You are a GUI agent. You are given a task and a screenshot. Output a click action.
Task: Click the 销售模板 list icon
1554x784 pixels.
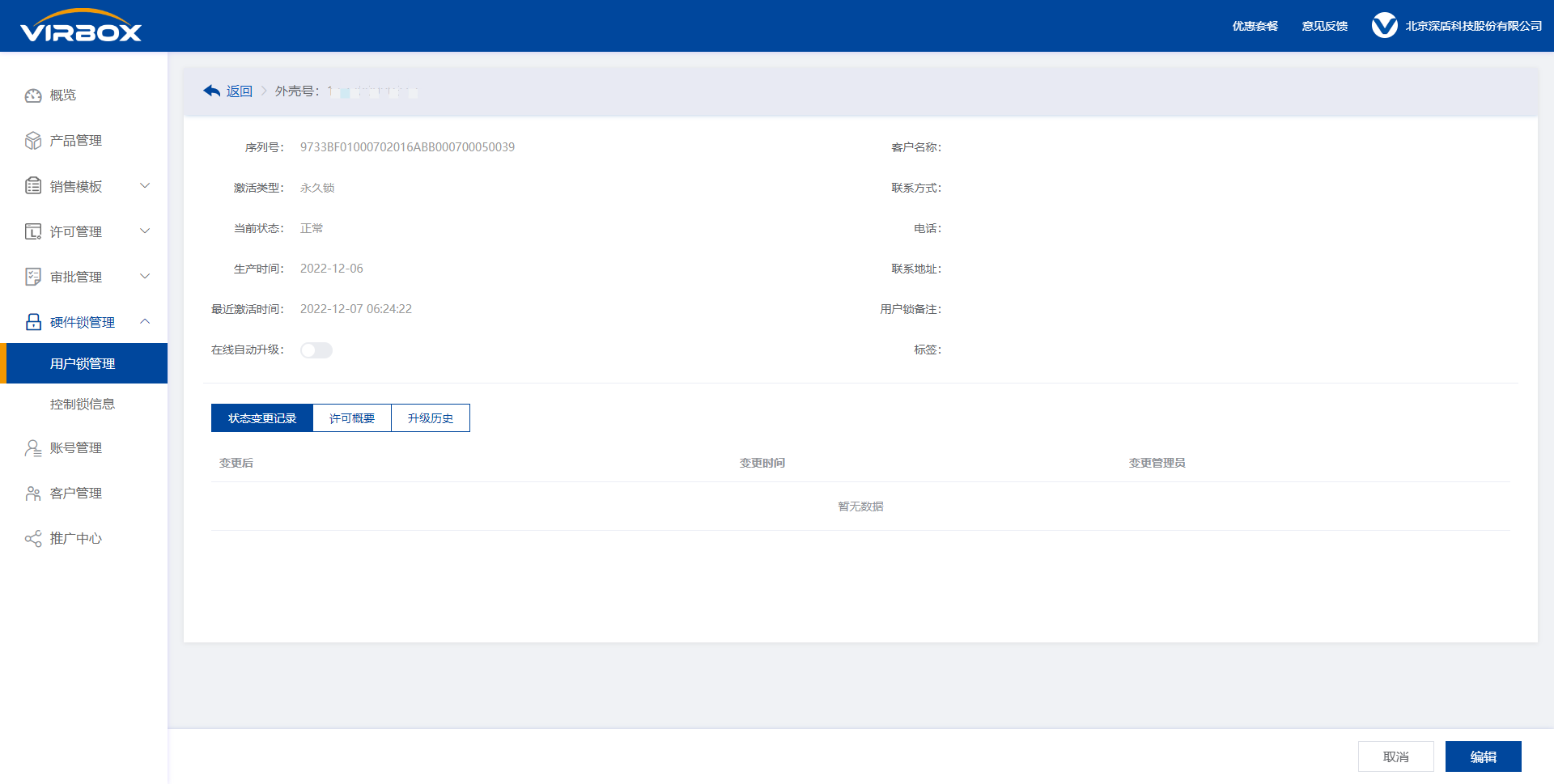click(x=33, y=186)
